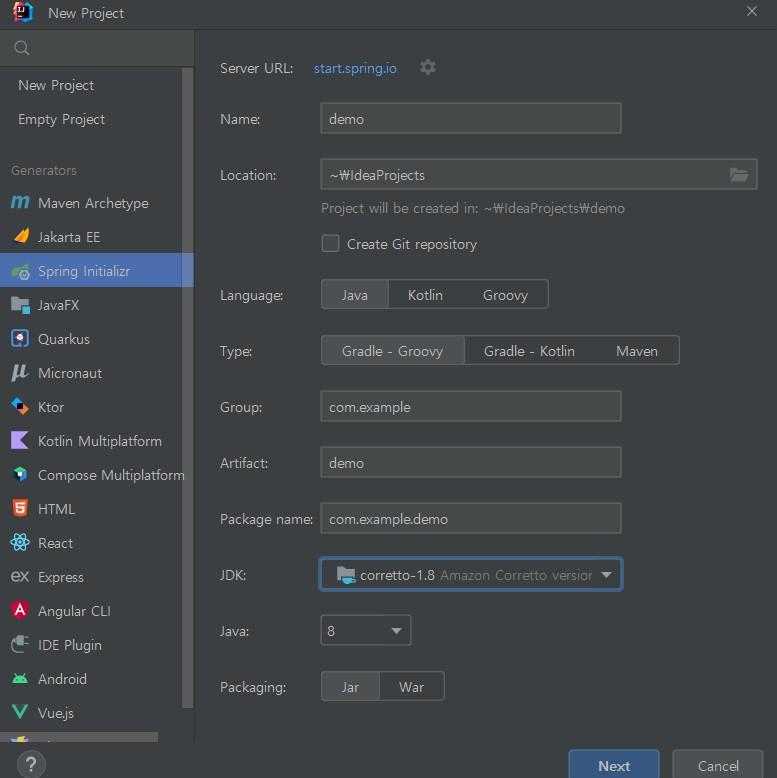Click the Cancel button
The height and width of the screenshot is (778, 777).
pyautogui.click(x=717, y=765)
